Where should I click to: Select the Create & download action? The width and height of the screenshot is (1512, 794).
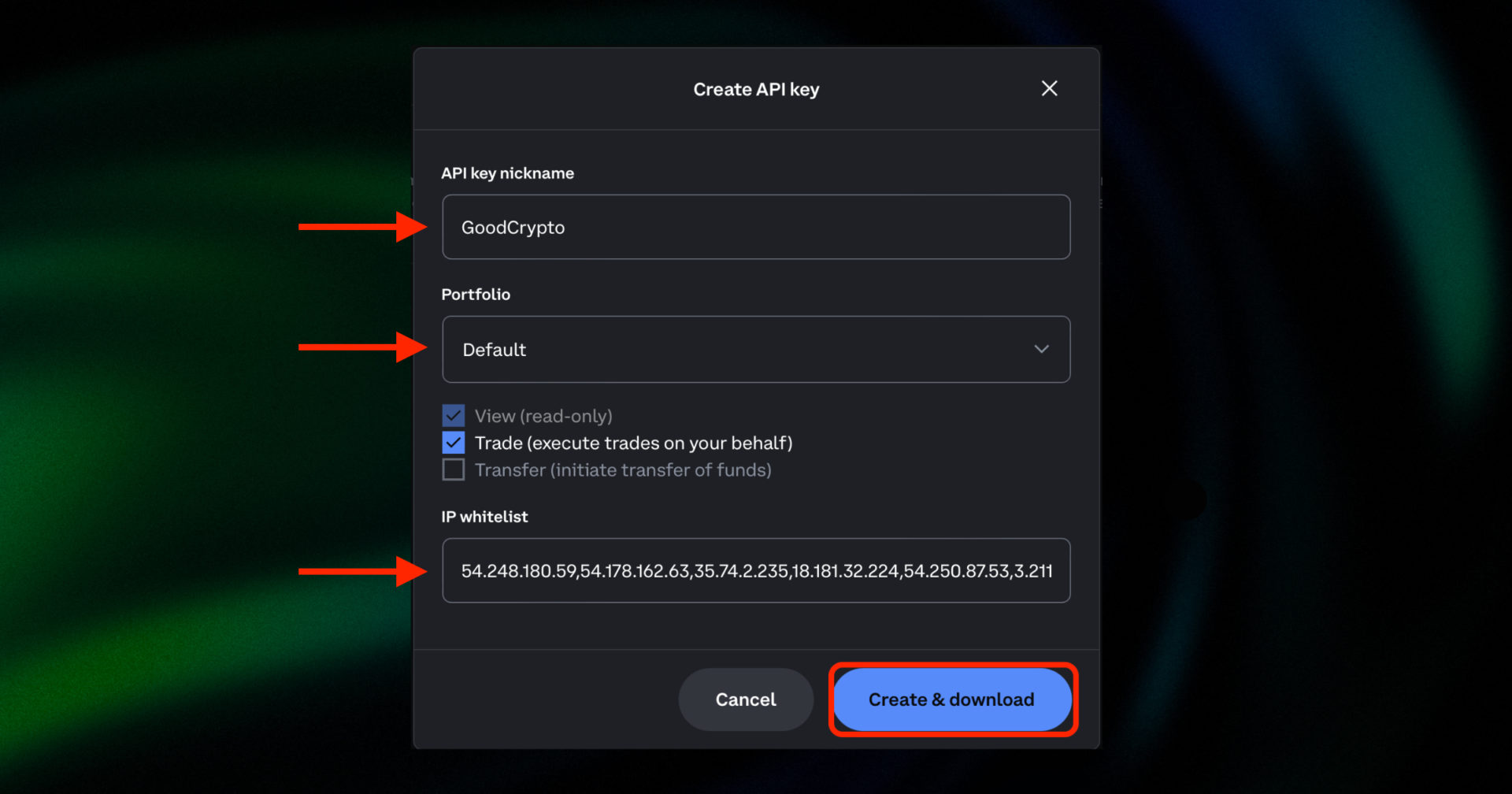point(951,699)
